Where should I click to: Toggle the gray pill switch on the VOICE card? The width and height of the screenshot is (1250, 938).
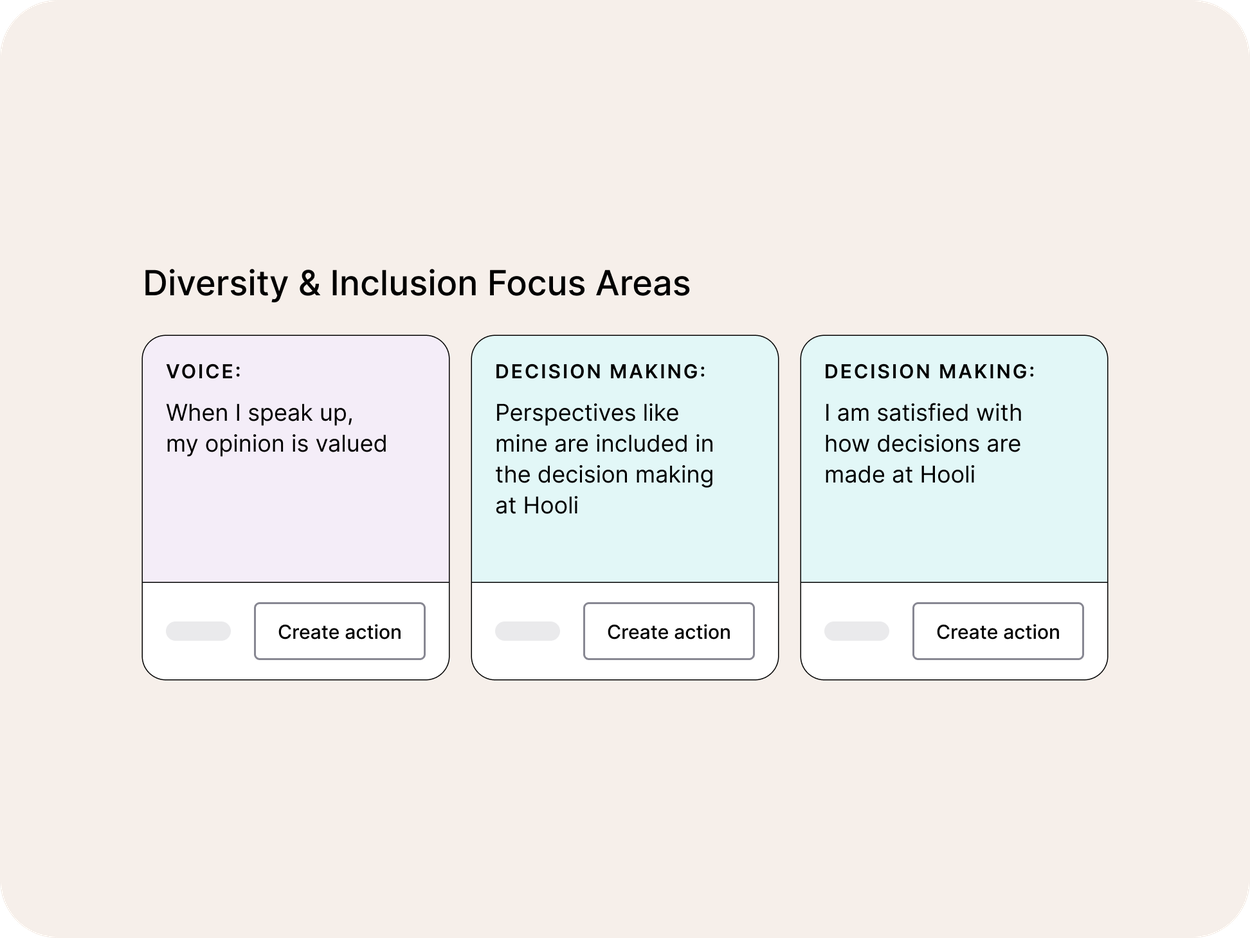(198, 631)
